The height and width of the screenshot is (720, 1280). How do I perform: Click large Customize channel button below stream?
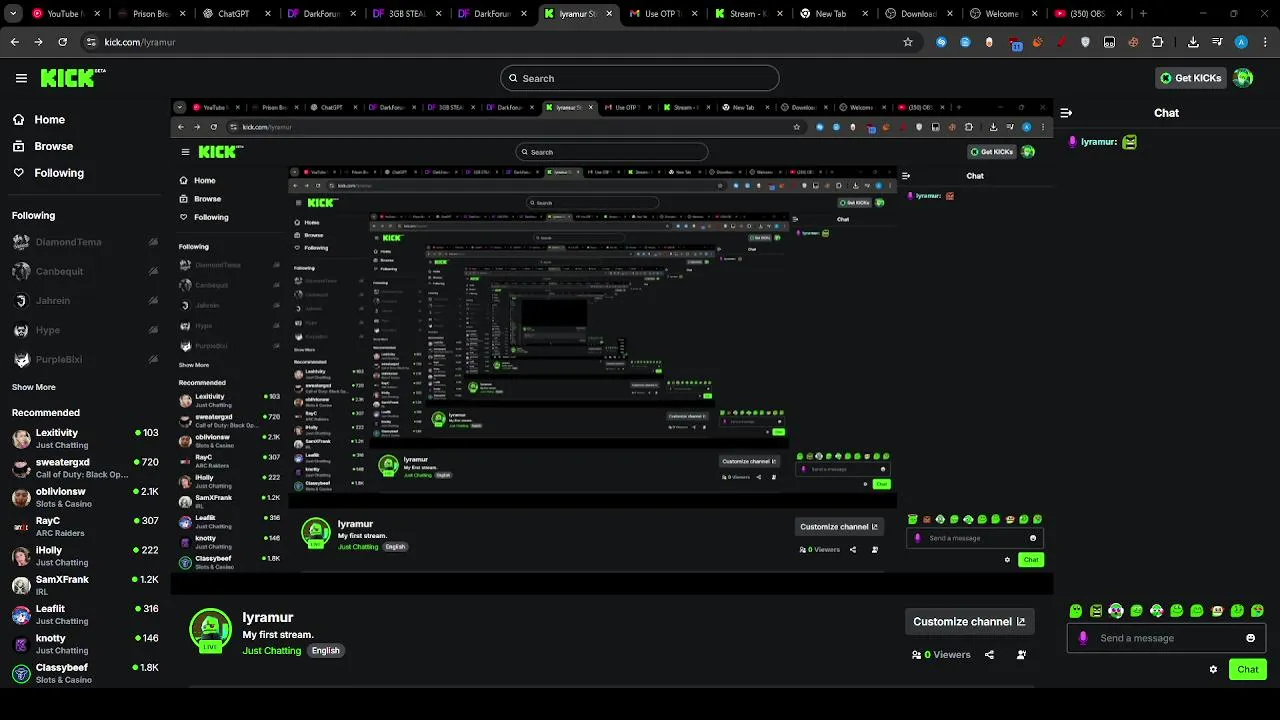(x=969, y=621)
